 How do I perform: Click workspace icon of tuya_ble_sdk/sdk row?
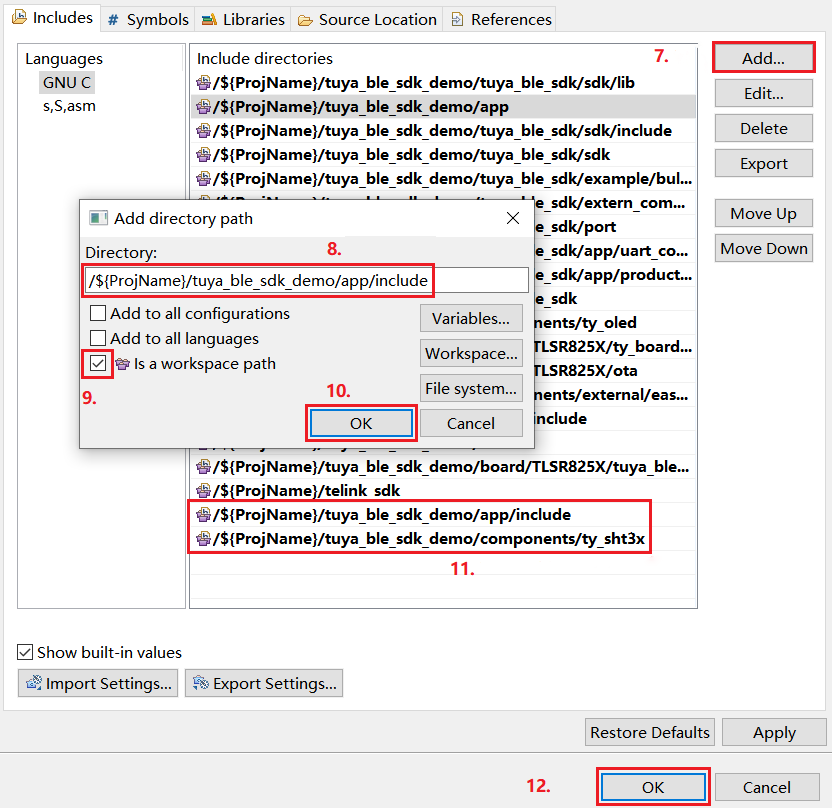(203, 155)
